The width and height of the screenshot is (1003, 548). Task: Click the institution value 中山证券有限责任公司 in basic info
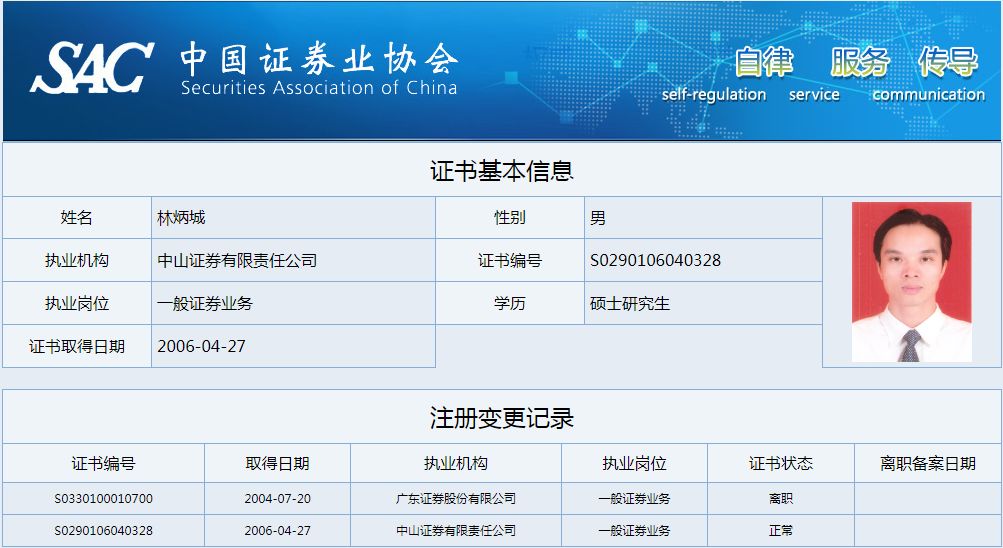237,261
